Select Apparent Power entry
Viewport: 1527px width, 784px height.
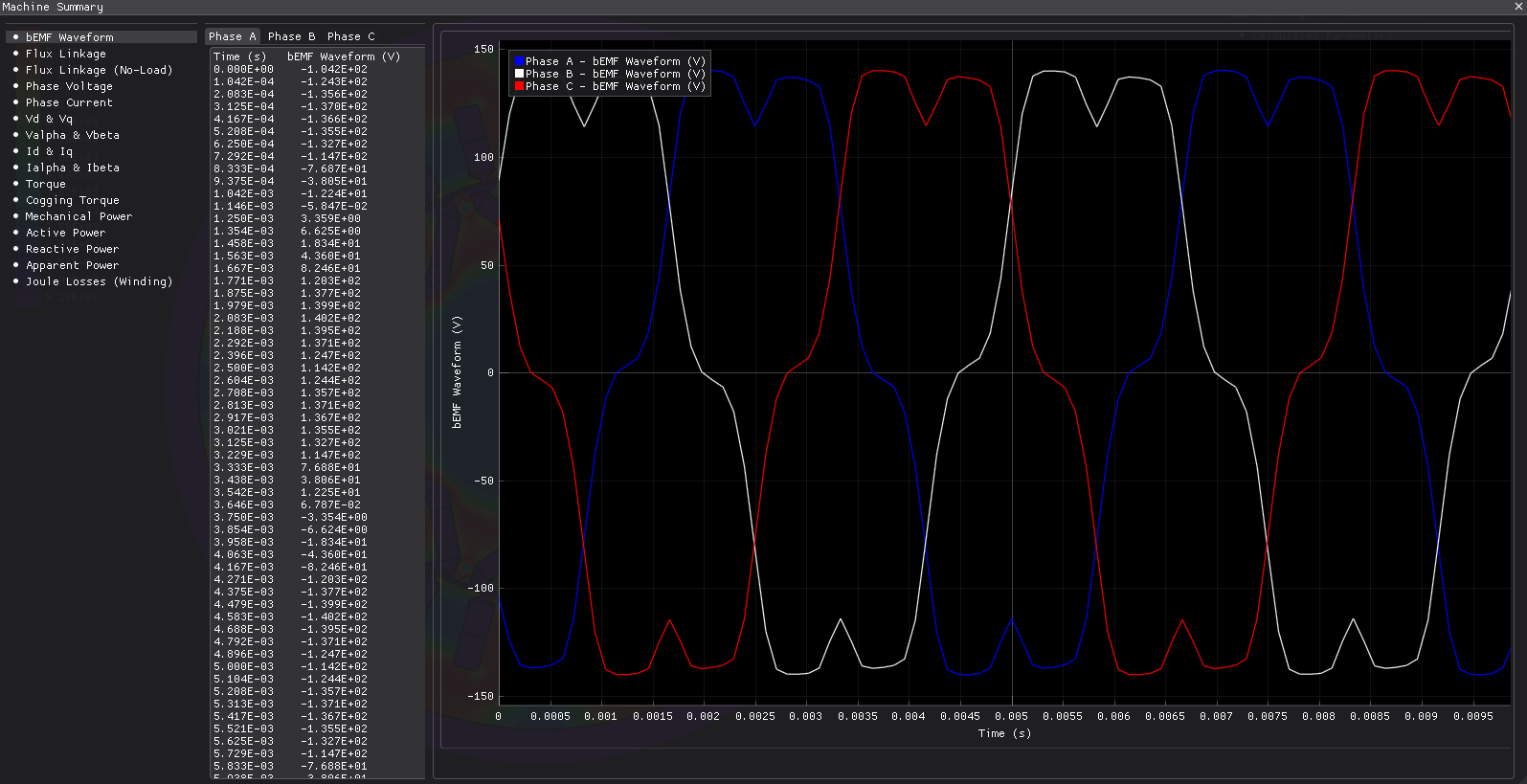[72, 265]
